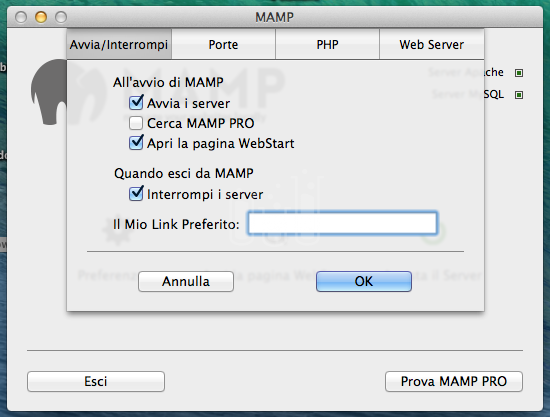The height and width of the screenshot is (417, 550).
Task: Click the All'avvio di MAMP heading
Action: click(x=168, y=82)
